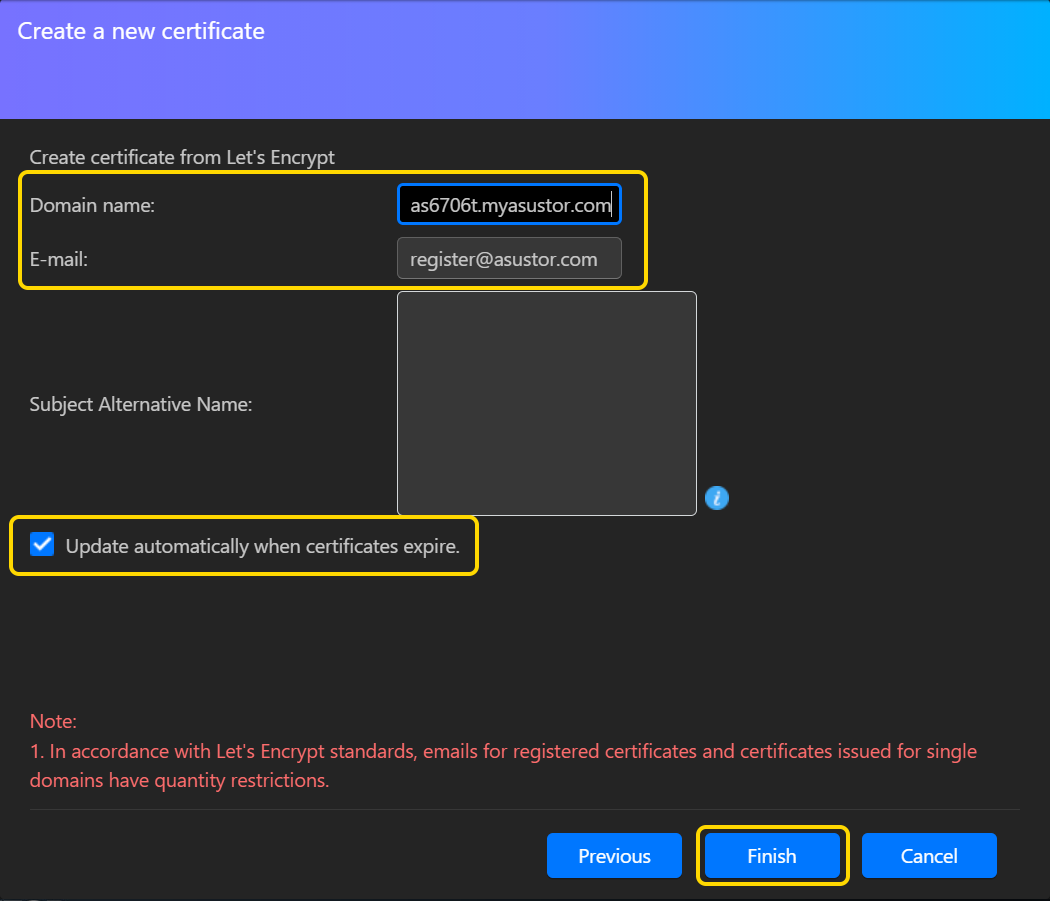
Task: Click the 'E-mail:' label
Action: [x=59, y=259]
